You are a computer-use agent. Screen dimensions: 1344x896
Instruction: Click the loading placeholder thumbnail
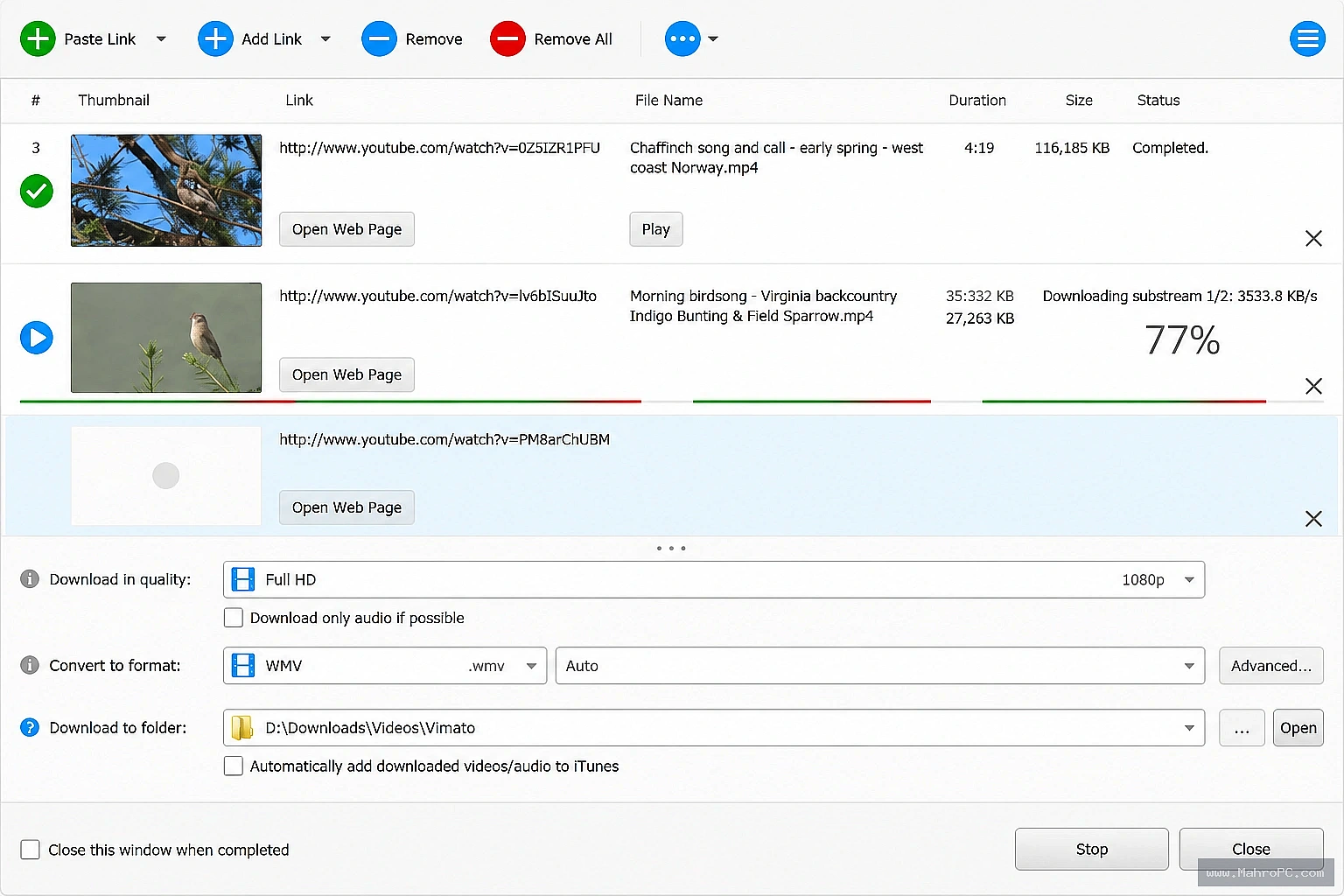(166, 475)
